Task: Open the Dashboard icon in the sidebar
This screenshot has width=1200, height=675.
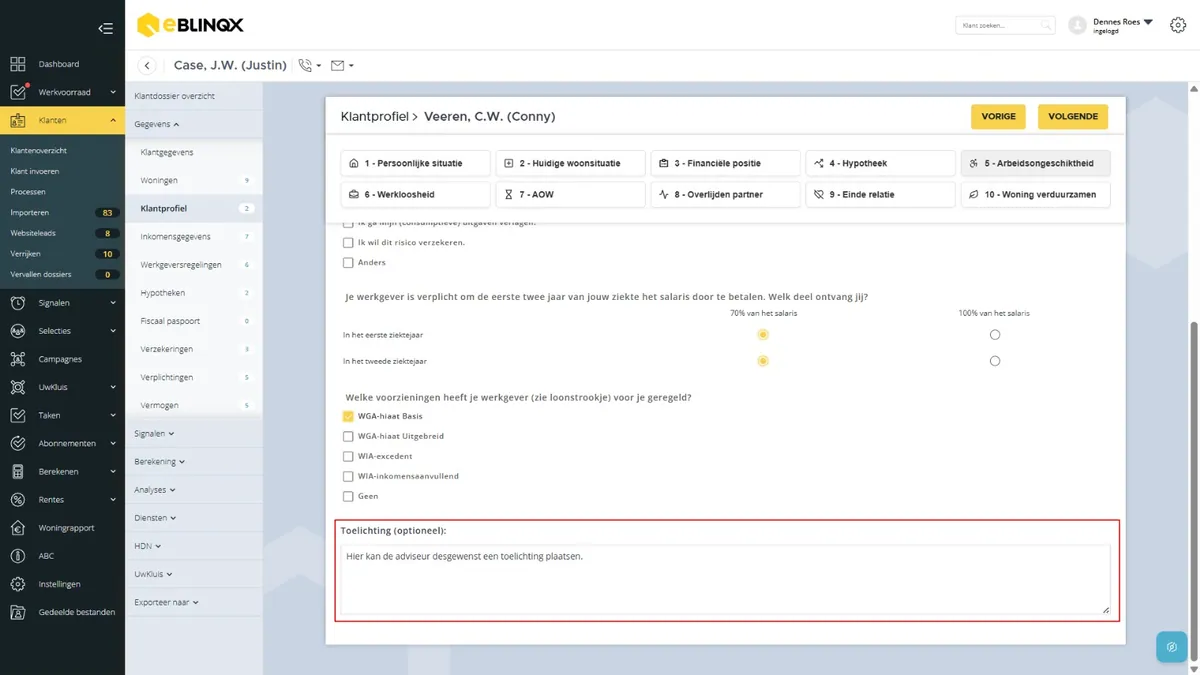Action: 18,64
